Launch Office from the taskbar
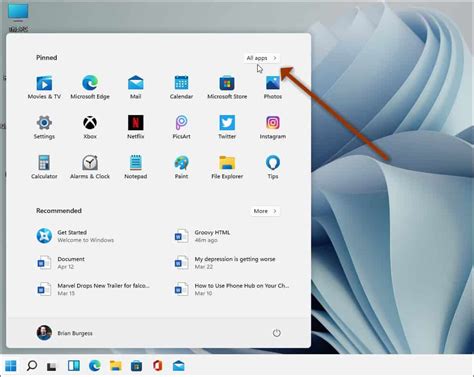474x377 pixels. pos(158,366)
